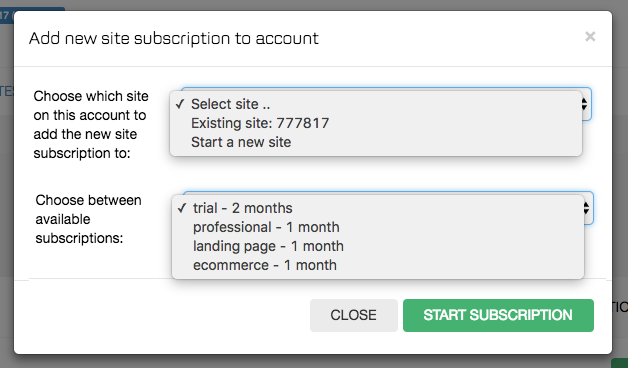The height and width of the screenshot is (368, 628).
Task: Select the 'Start a new site' option
Action: coord(376,142)
